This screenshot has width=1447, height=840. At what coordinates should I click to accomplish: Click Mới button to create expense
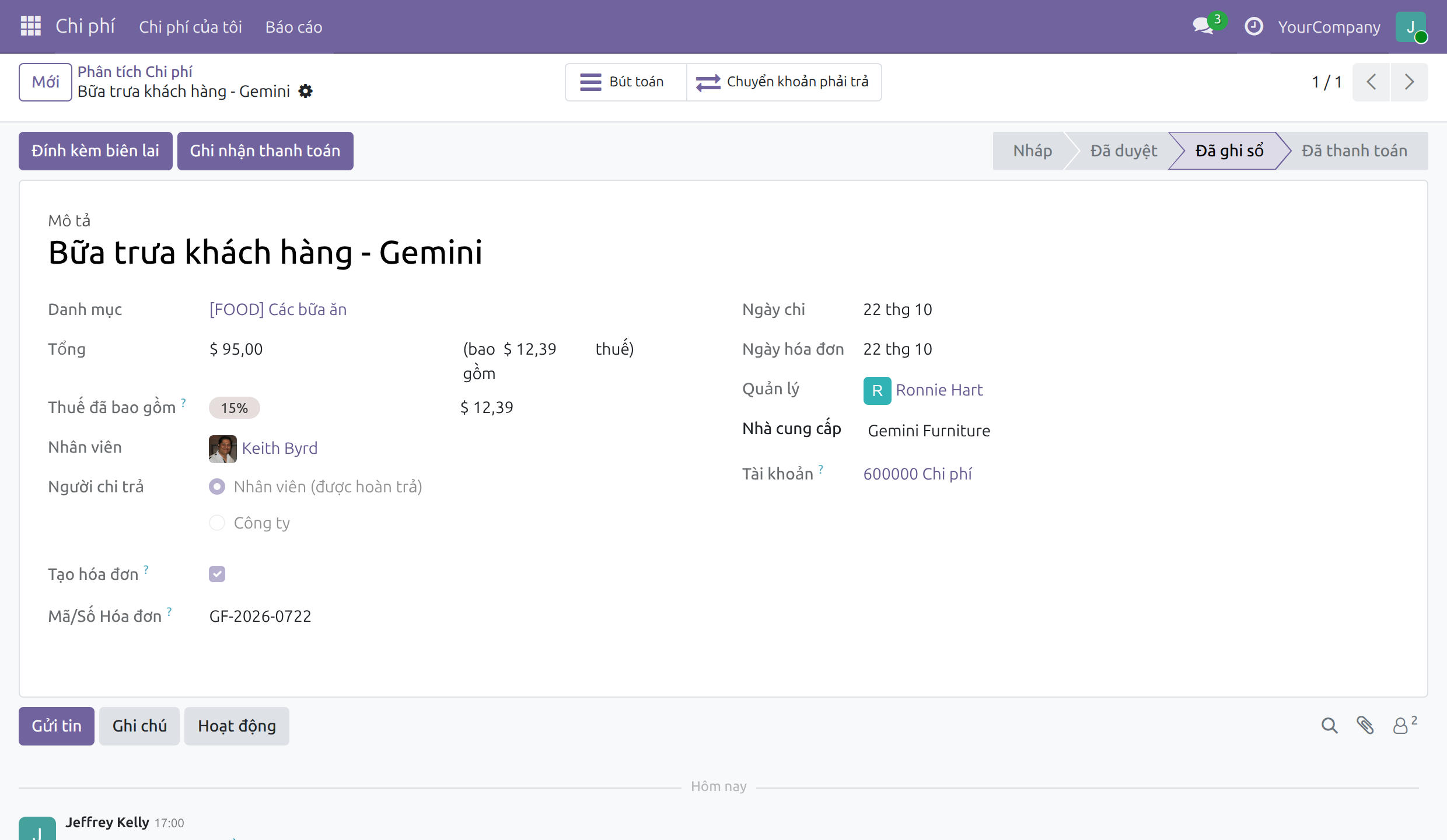click(x=46, y=82)
